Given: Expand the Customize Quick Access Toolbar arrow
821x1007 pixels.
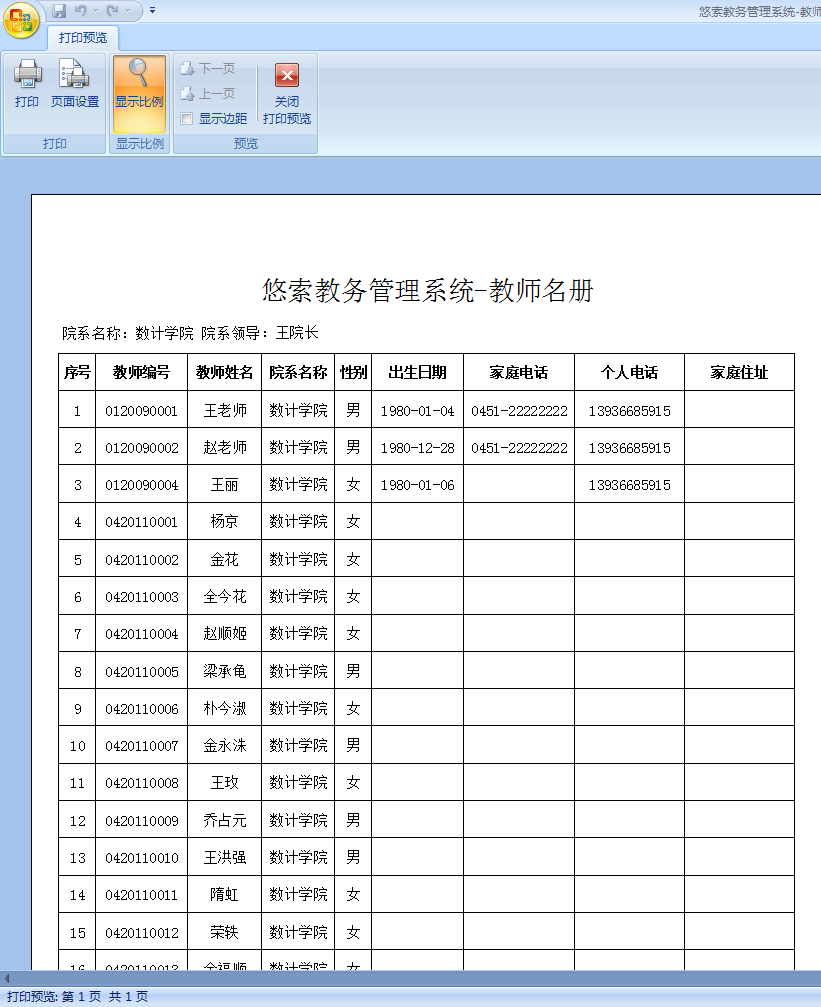Looking at the screenshot, I should 152,10.
